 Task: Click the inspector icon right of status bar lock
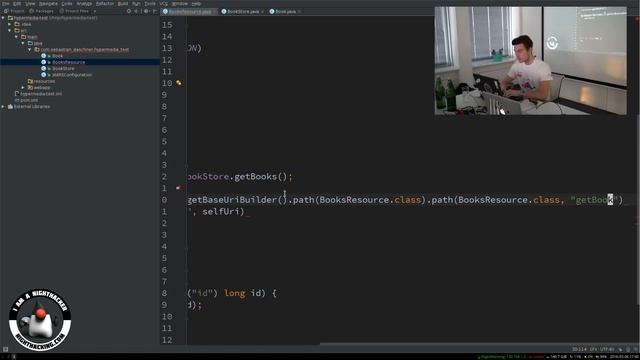click(628, 349)
